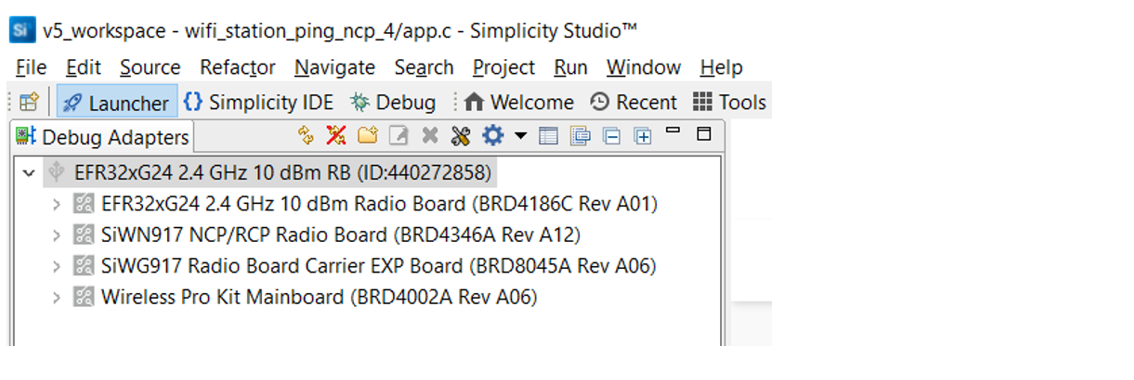Click the board icon beside BRD4186C Radio Board
Image resolution: width=1134 pixels, height=380 pixels.
pyautogui.click(x=84, y=204)
